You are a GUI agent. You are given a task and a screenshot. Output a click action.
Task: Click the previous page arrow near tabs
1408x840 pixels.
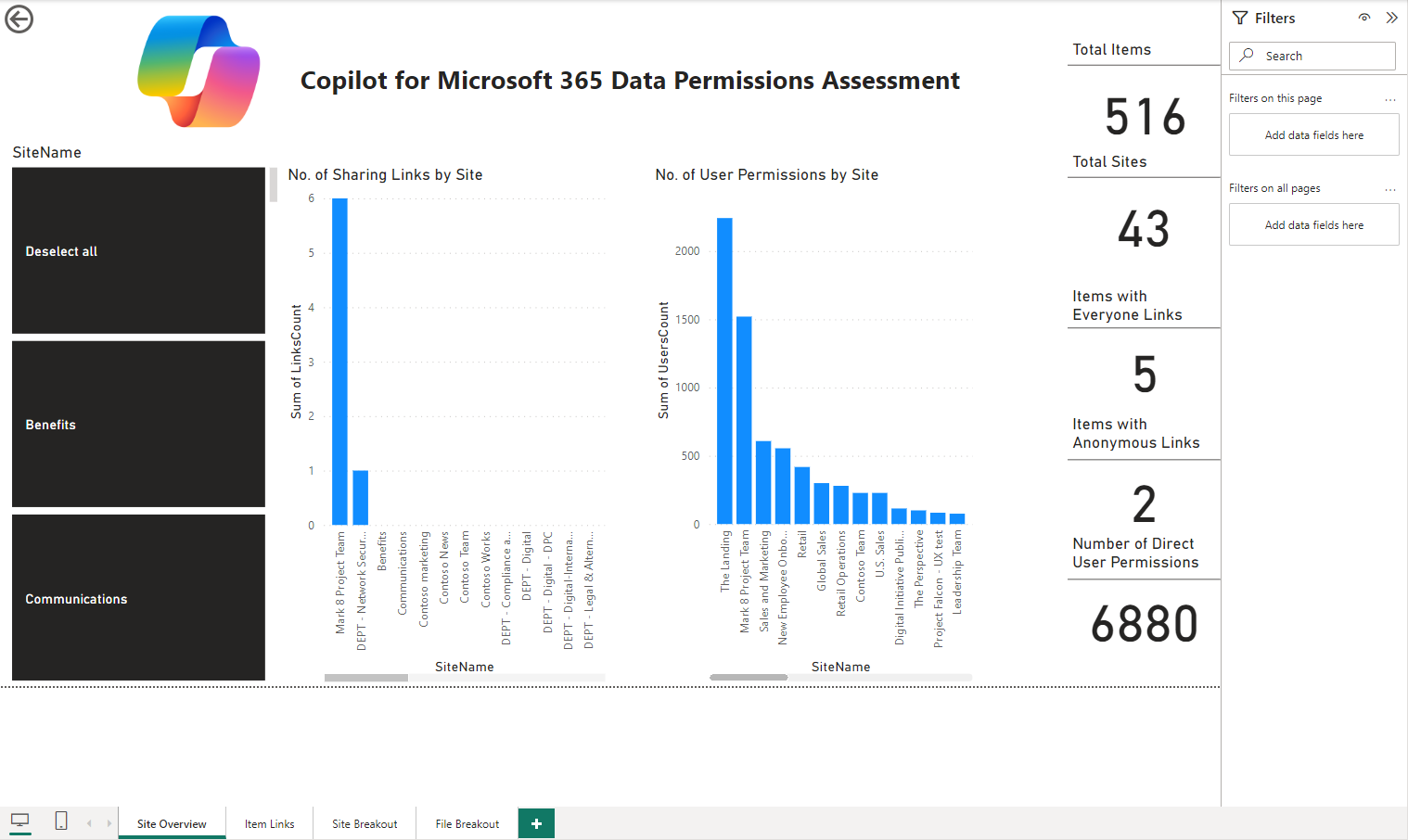(89, 822)
